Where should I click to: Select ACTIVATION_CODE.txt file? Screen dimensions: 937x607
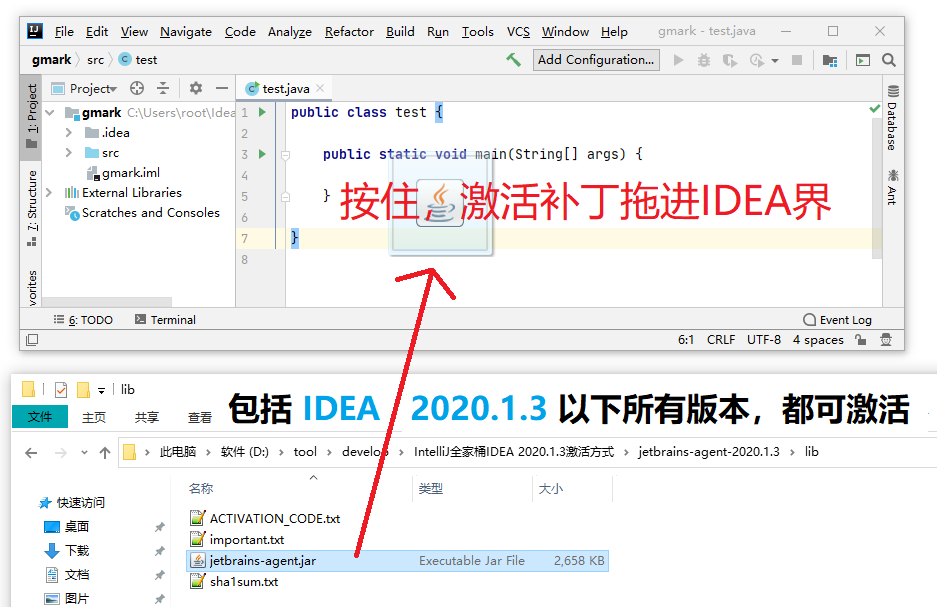[x=275, y=519]
